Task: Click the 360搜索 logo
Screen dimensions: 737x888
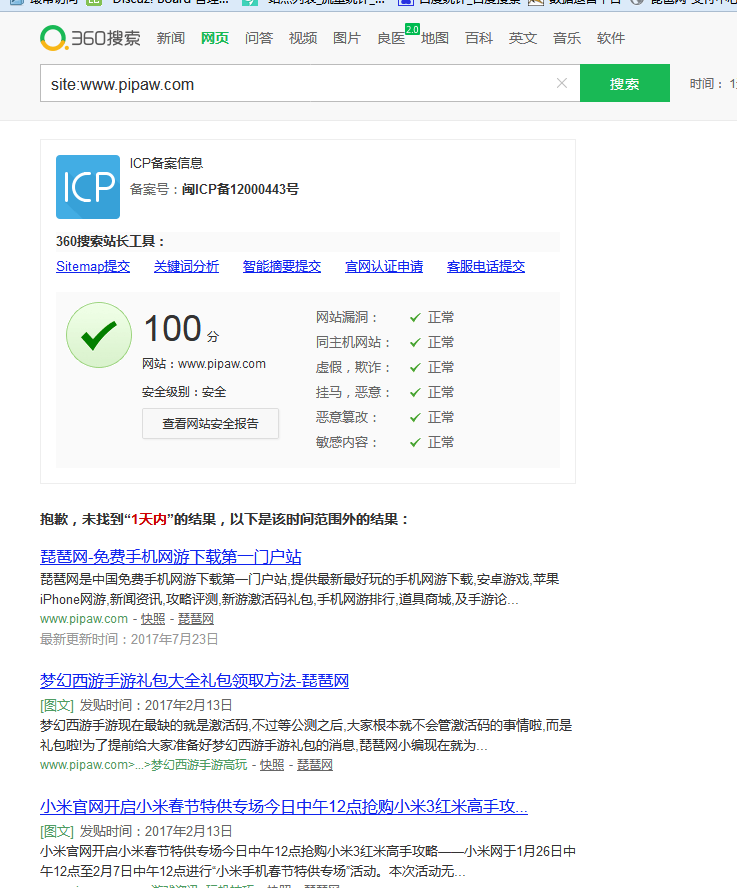Action: point(91,38)
